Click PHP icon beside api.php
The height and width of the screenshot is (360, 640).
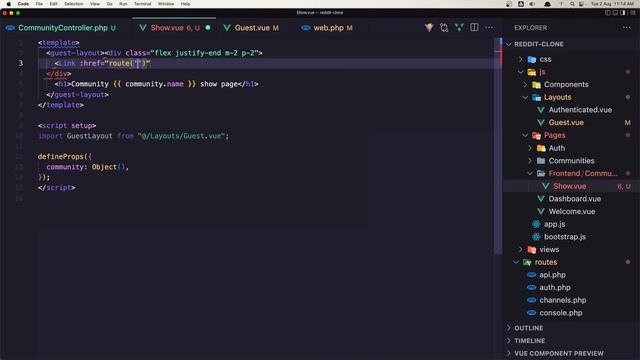click(531, 275)
